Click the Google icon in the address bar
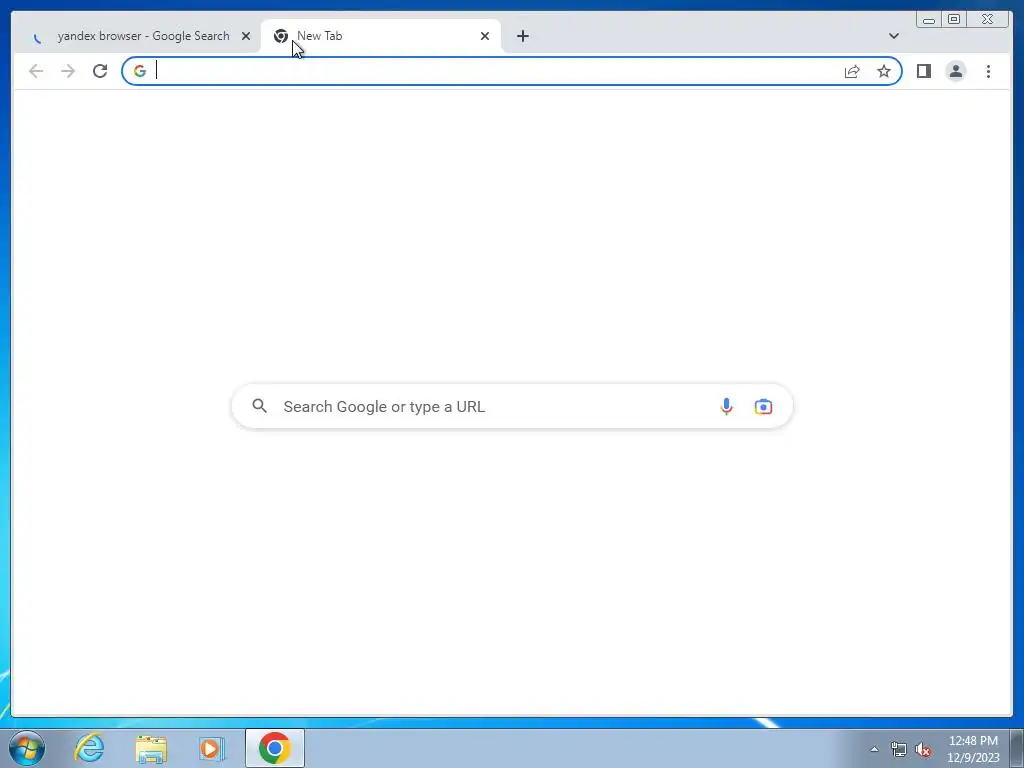Screen dimensions: 1024x768 (x=140, y=71)
